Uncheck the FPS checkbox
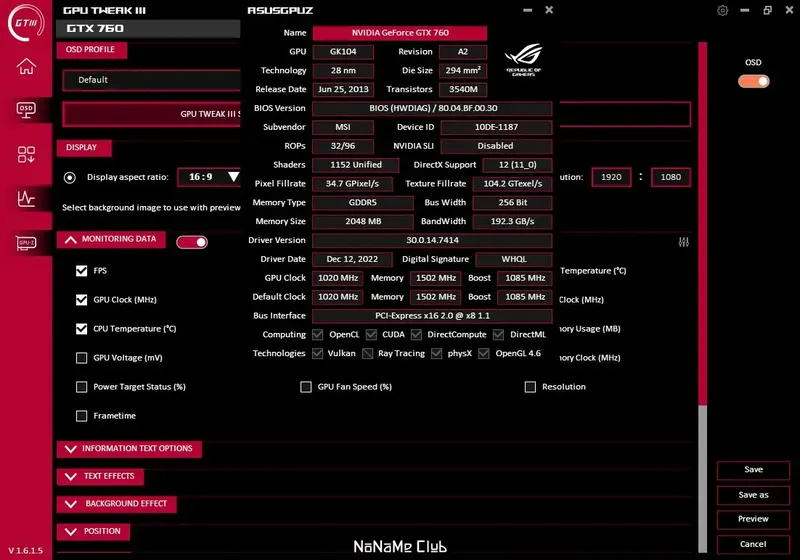 [x=82, y=270]
